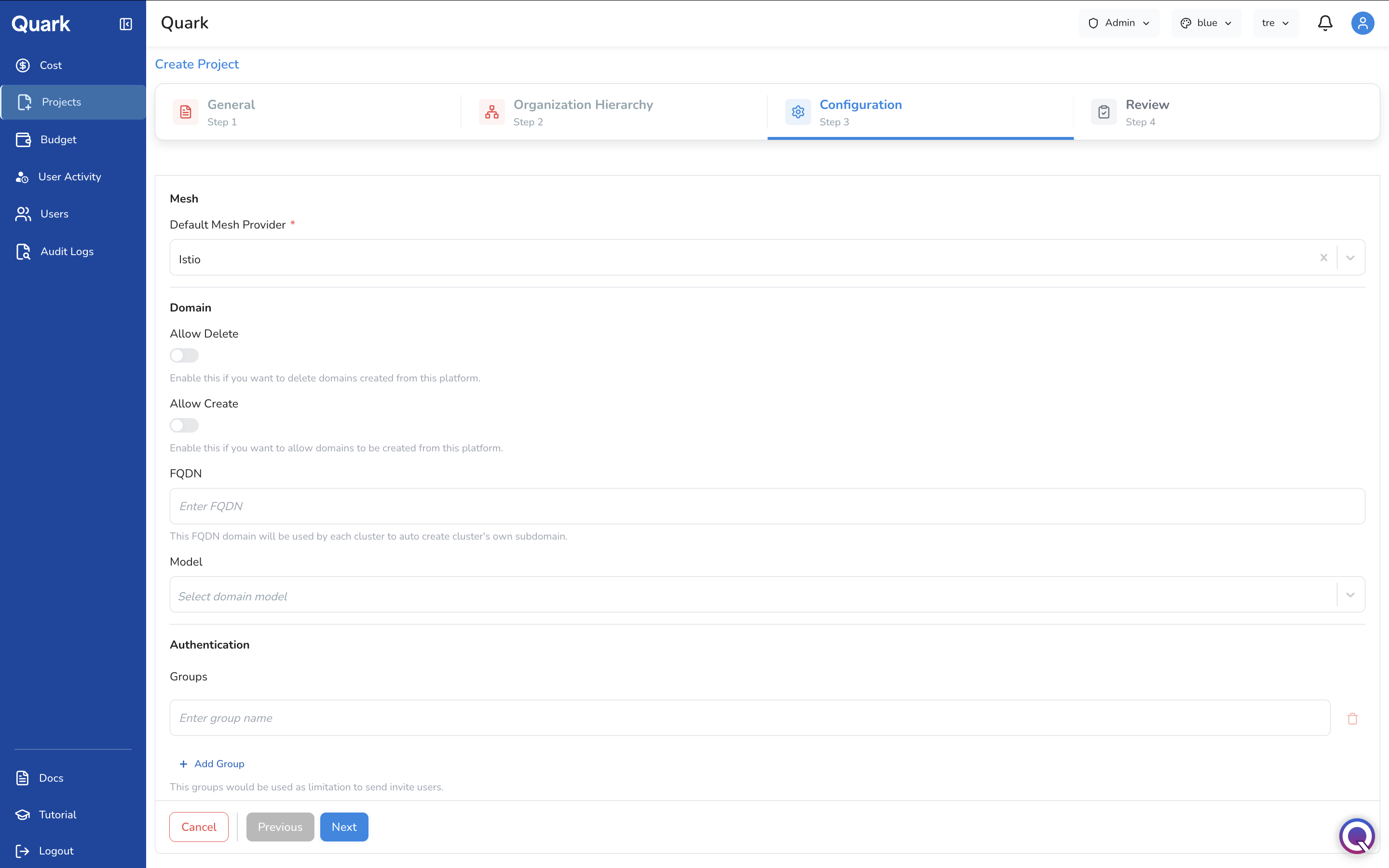Viewport: 1389px width, 868px height.
Task: Click the Users people icon
Action: coord(24,214)
